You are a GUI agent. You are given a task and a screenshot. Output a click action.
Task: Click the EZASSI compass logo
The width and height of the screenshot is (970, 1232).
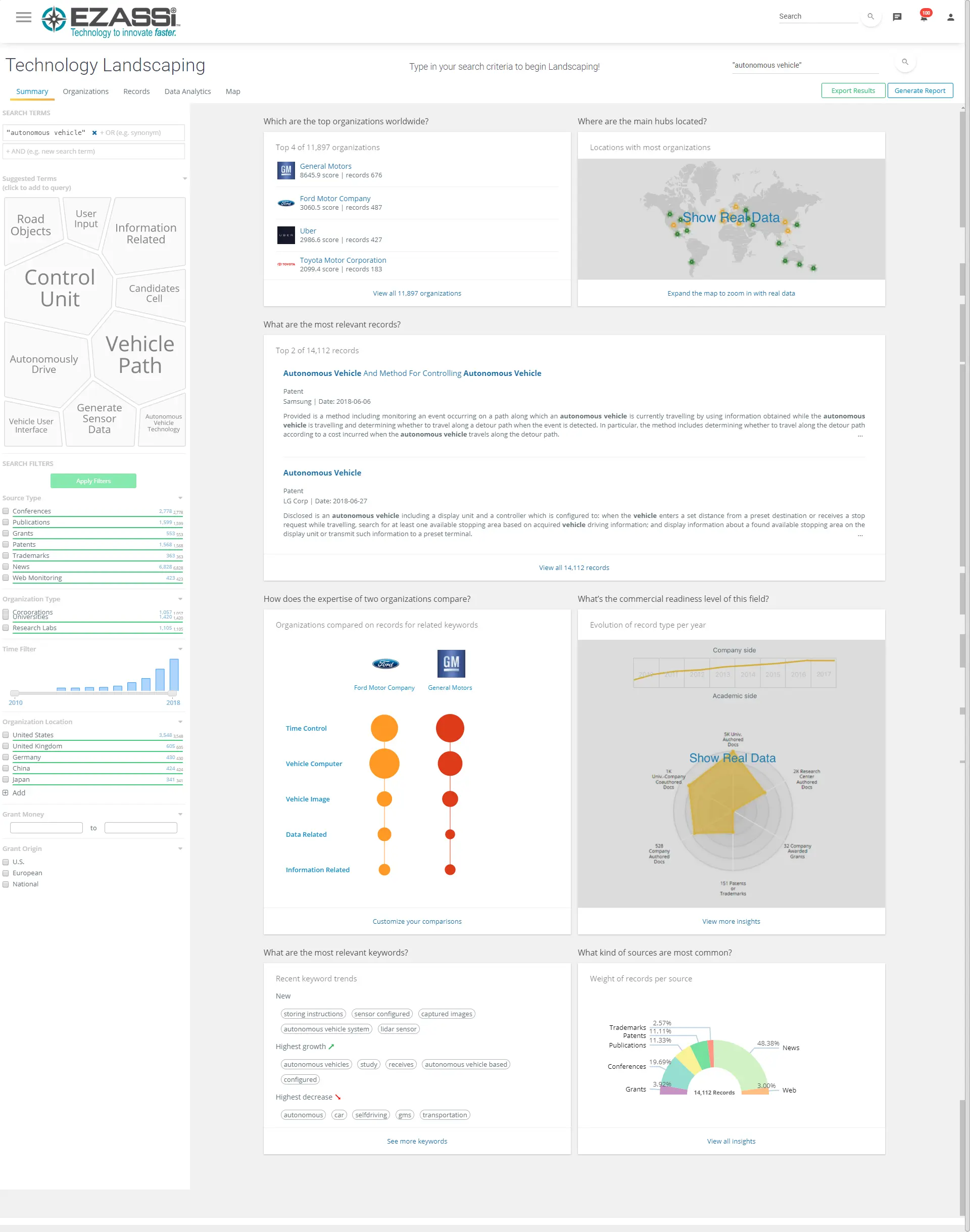coord(54,19)
